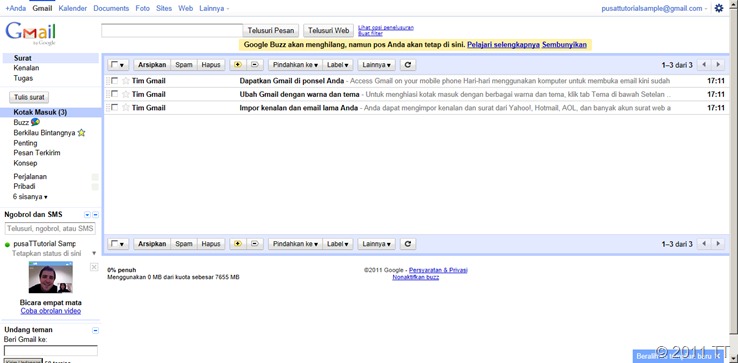
Task: Open chat options arrow in Ngobrol dan SMS
Action: tap(87, 215)
